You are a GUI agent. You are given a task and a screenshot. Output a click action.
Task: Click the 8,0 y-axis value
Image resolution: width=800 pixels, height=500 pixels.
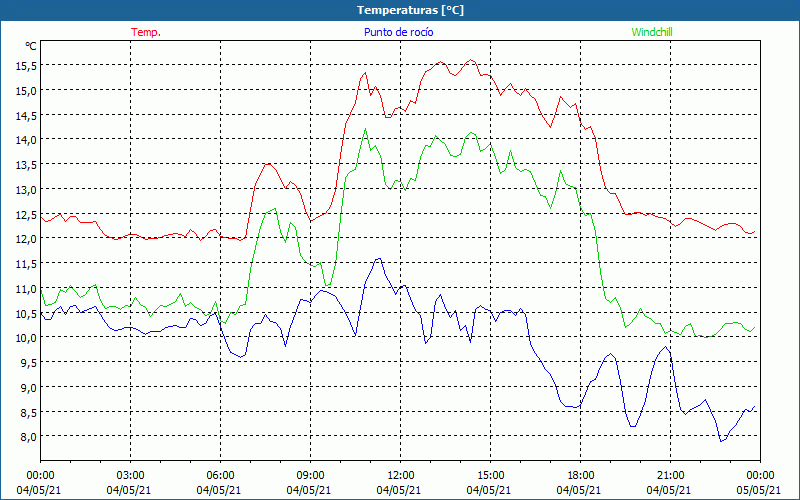click(28, 437)
